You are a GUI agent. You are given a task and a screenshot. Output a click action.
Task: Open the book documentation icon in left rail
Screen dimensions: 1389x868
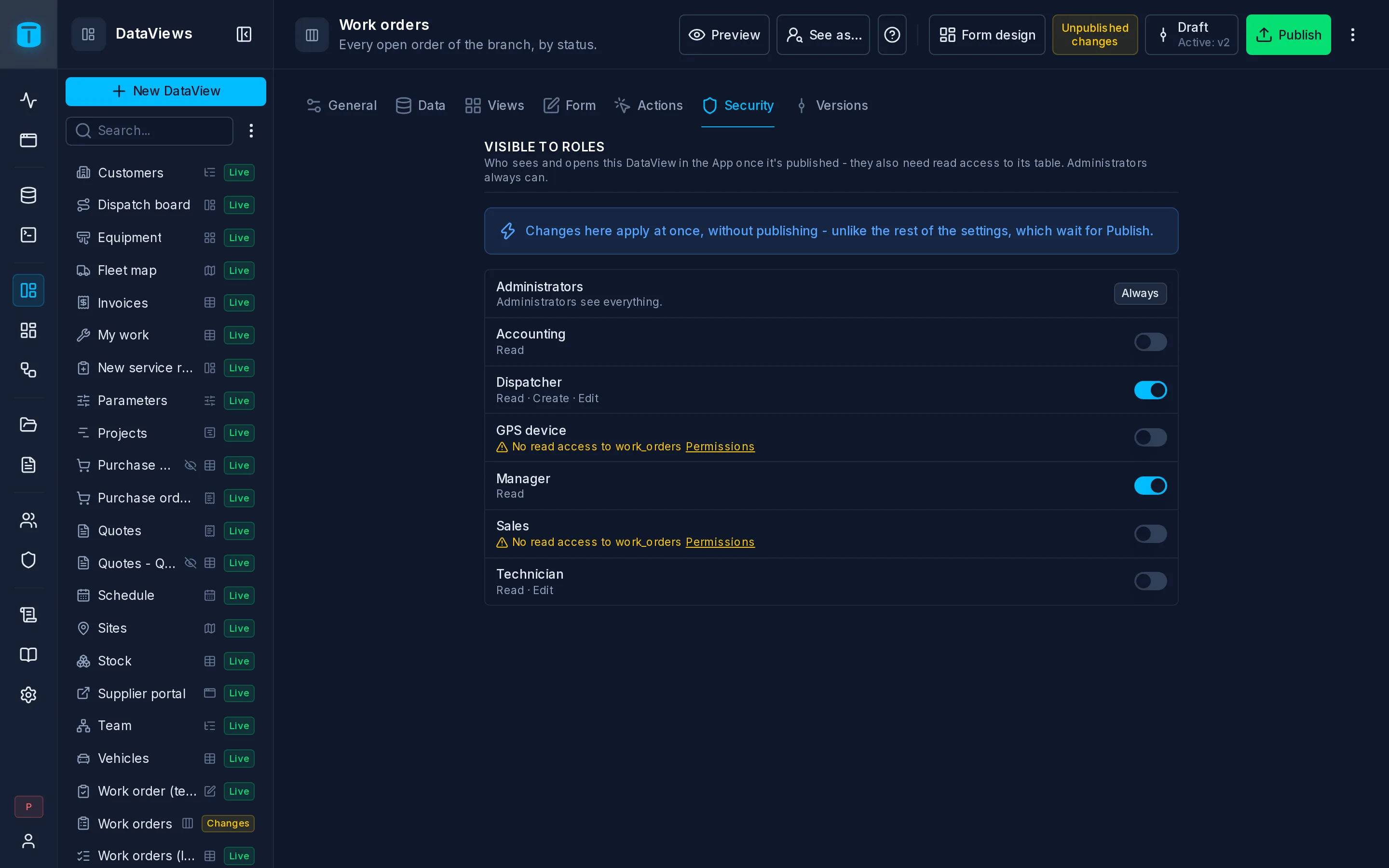point(29,655)
